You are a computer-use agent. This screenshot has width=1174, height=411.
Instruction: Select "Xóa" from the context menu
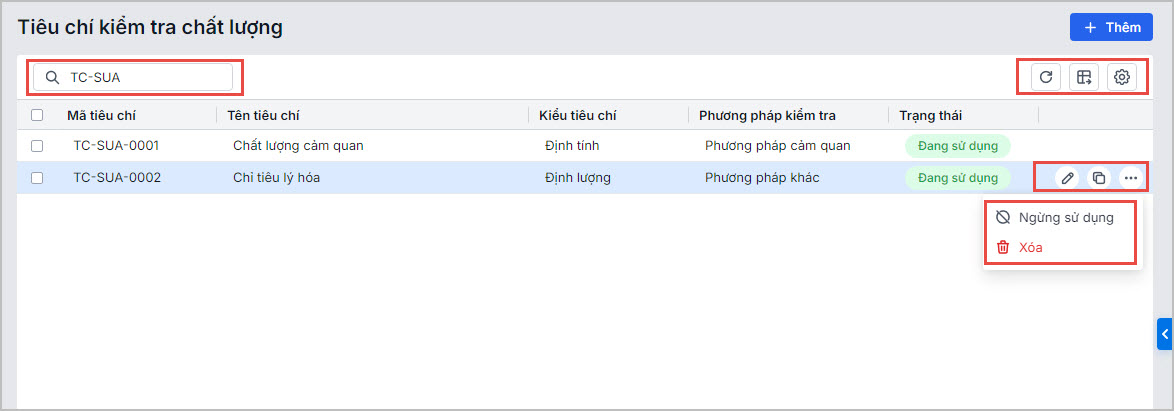(1031, 247)
